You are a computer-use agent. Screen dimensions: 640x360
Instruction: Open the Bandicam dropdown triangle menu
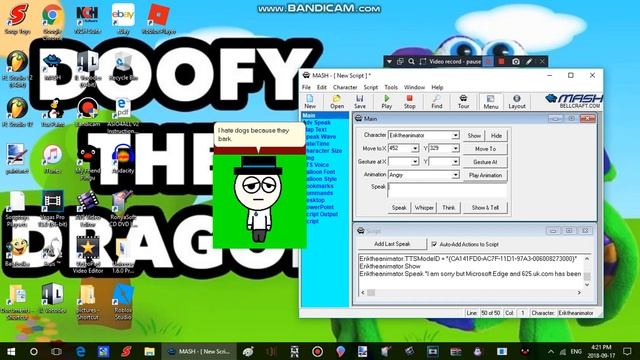tap(389, 62)
